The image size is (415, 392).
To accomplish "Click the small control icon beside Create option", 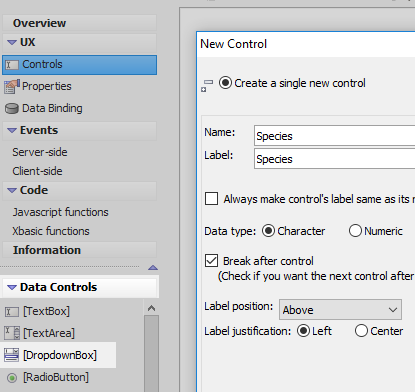I will coord(207,85).
